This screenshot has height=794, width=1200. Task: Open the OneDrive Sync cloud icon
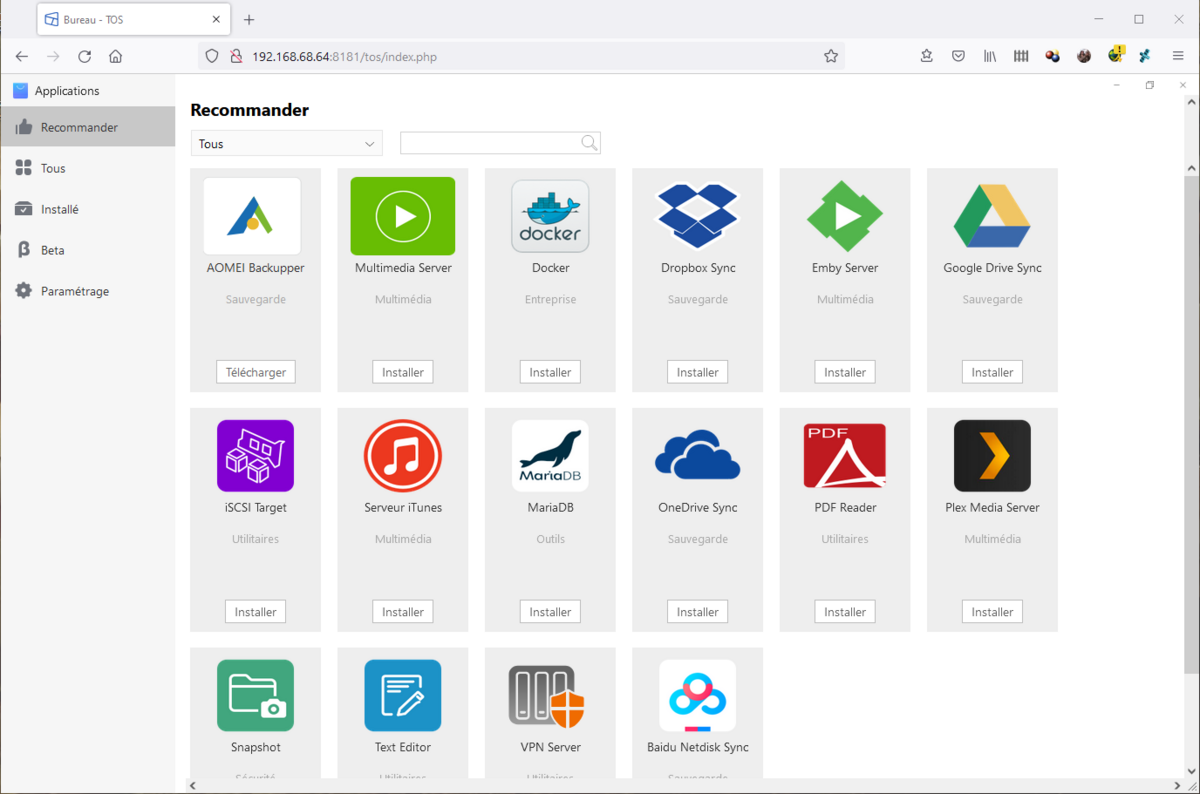[x=697, y=456]
